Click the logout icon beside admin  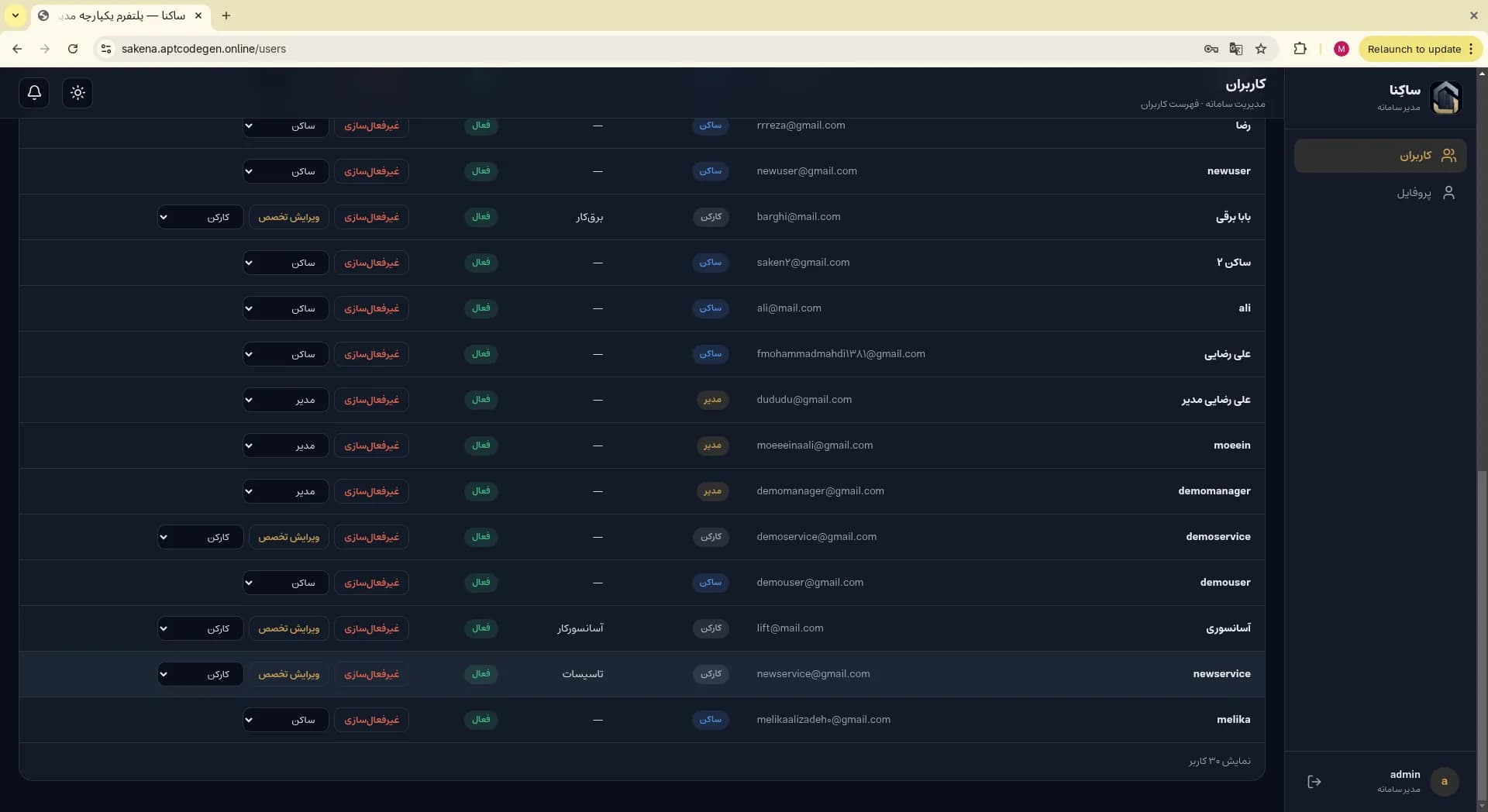[x=1314, y=782]
